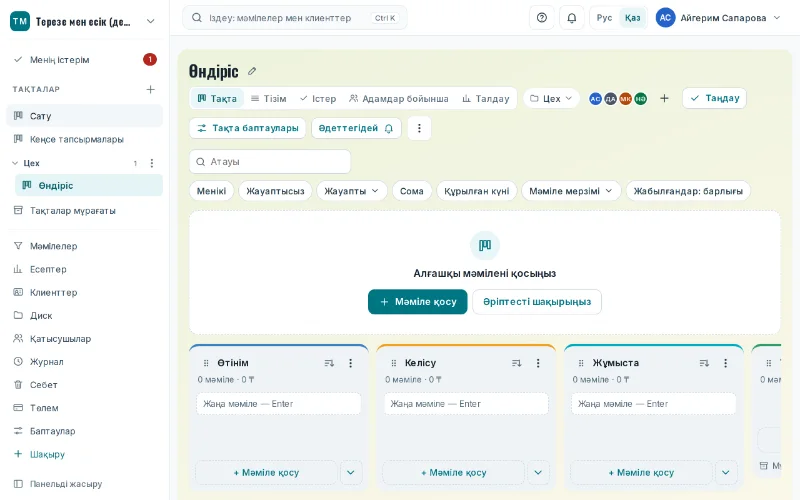Open three-dot menu of Жұмыста column

coord(726,363)
